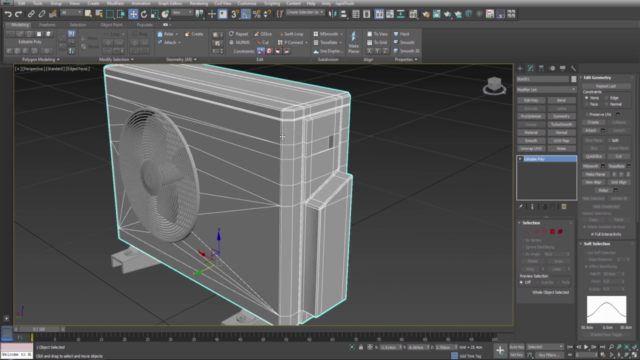This screenshot has width=640, height=360.
Task: Click the object name field
Action: pos(543,79)
